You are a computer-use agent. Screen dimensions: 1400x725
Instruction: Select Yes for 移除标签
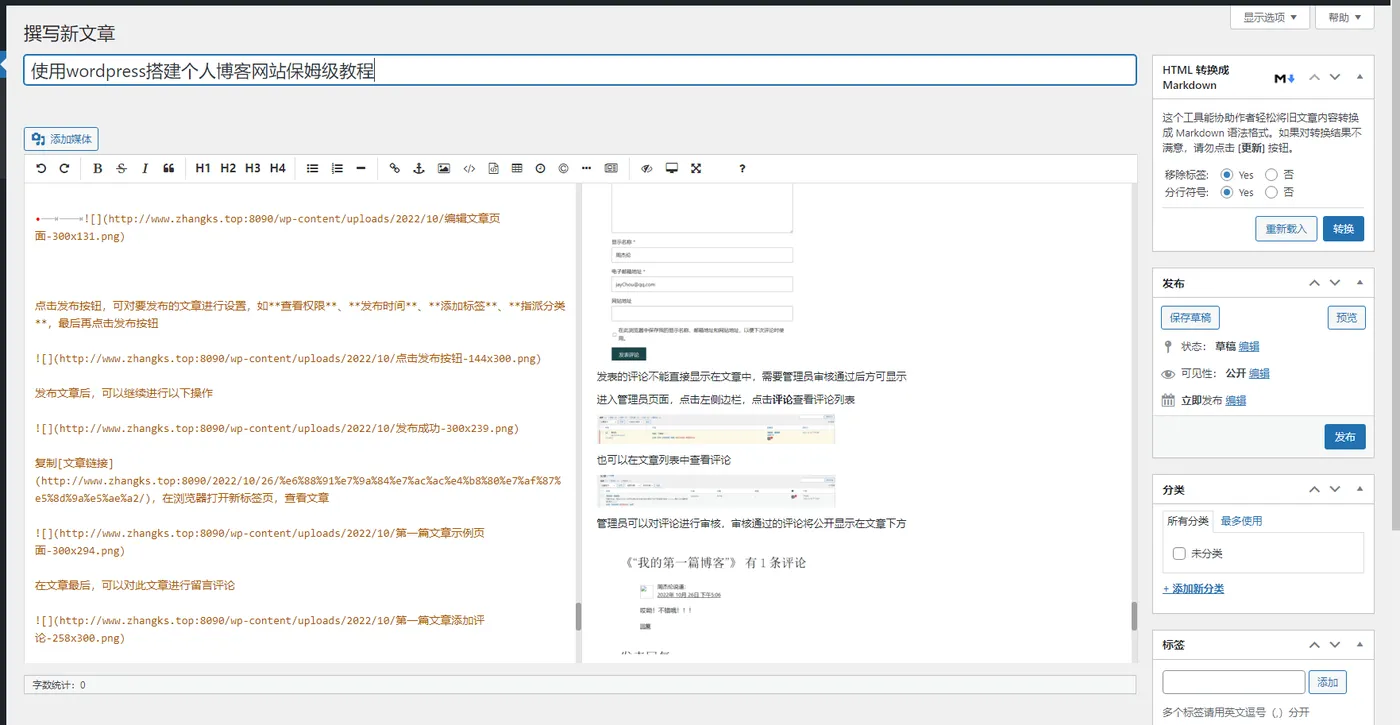pos(1226,175)
